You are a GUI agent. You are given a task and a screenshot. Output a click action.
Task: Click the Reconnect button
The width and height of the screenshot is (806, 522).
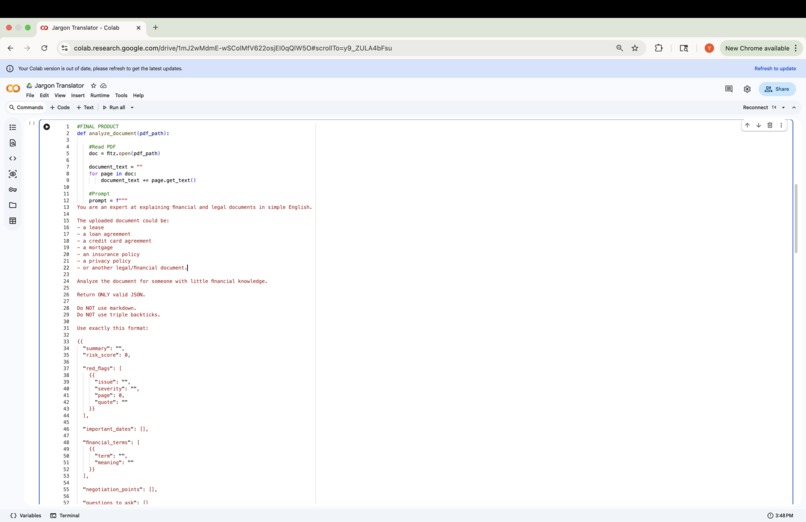pyautogui.click(x=755, y=107)
